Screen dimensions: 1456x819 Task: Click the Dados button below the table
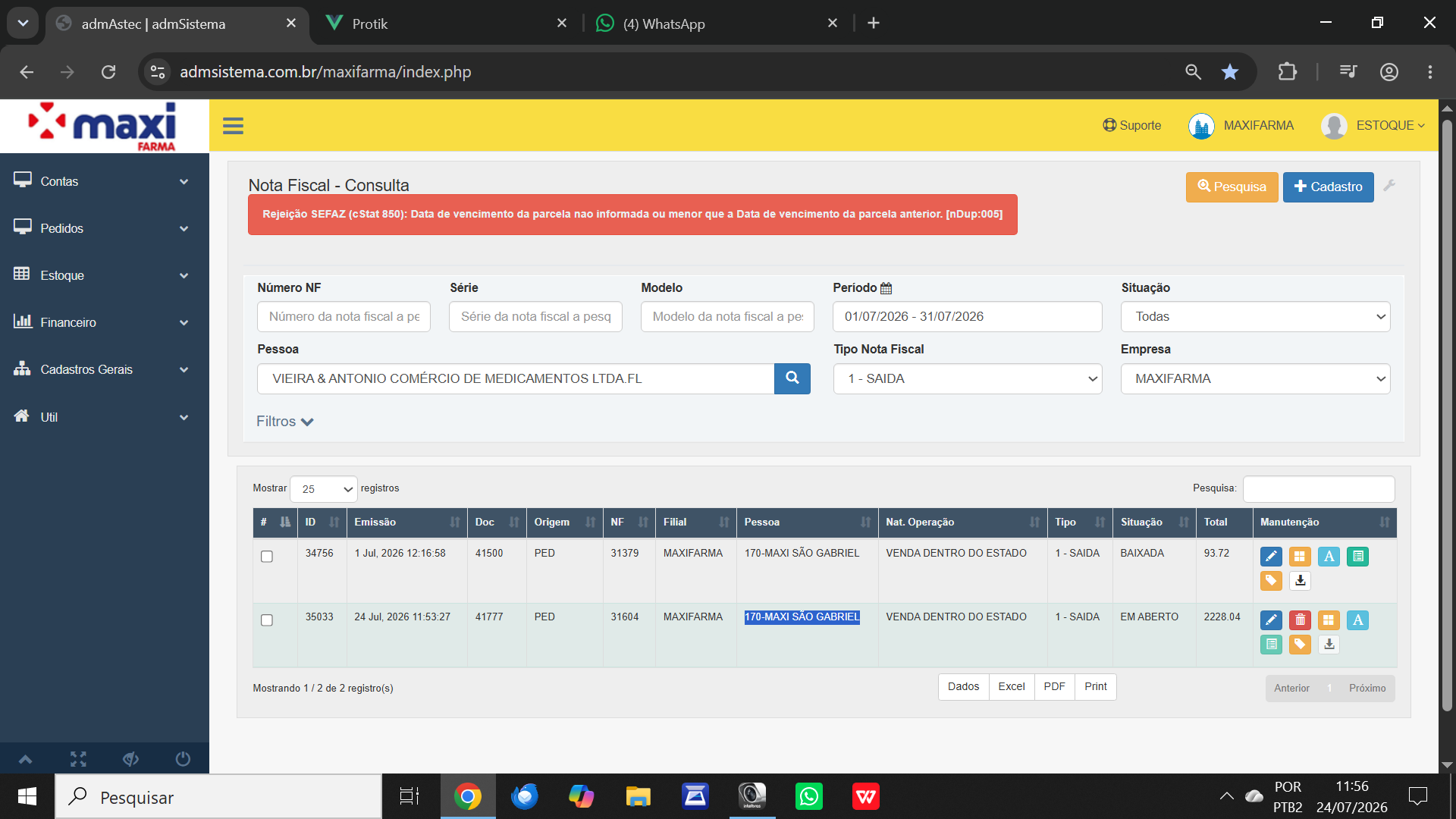click(x=963, y=687)
